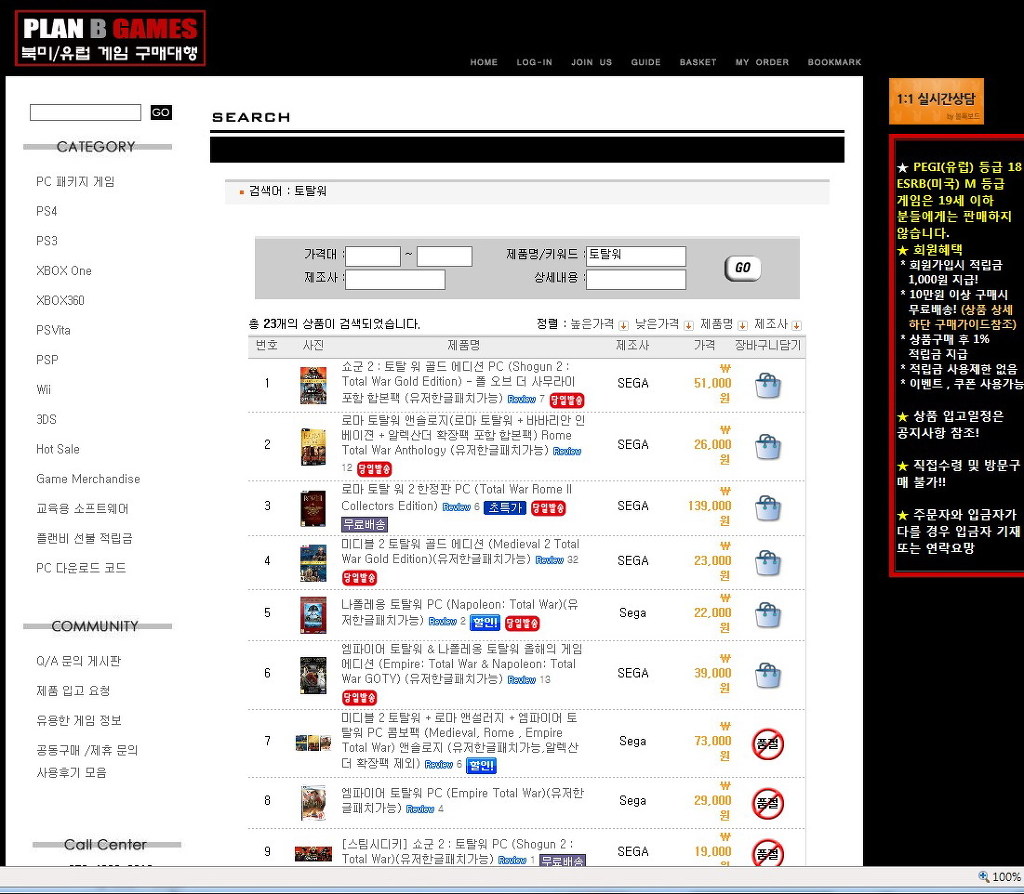1024x894 pixels.
Task: Open PS4 category
Action: 46,211
